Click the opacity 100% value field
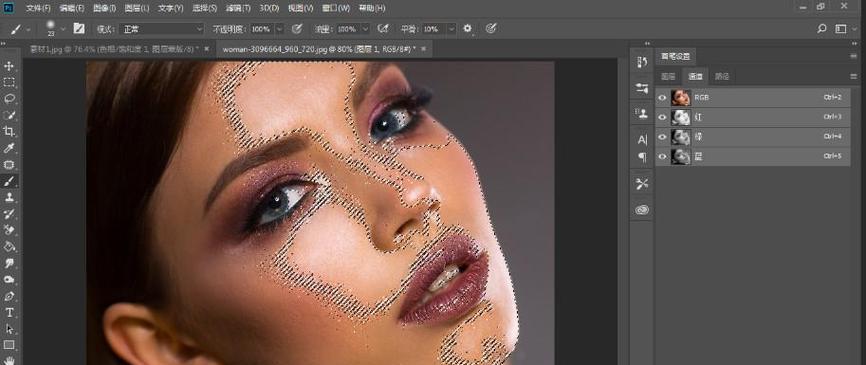Image resolution: width=866 pixels, height=365 pixels. point(261,29)
